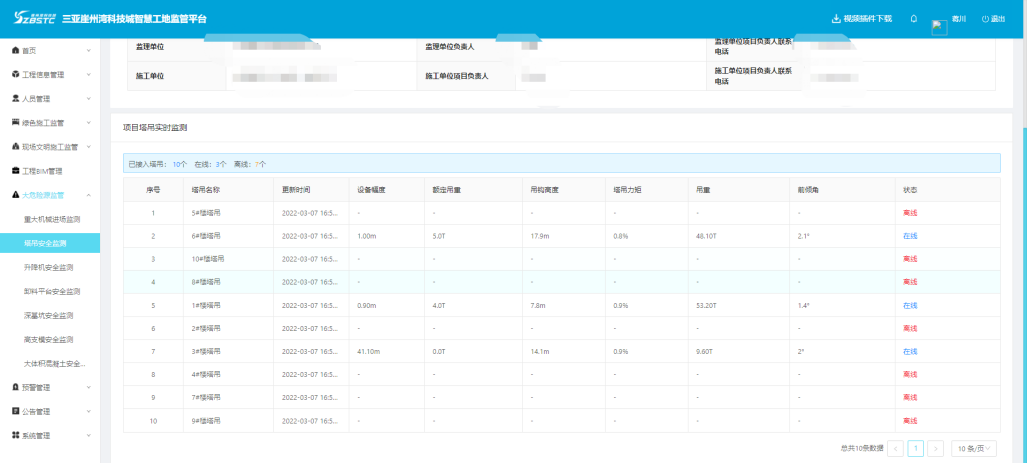The height and width of the screenshot is (463, 1027).
Task: Click the video plugin download icon
Action: pos(836,19)
